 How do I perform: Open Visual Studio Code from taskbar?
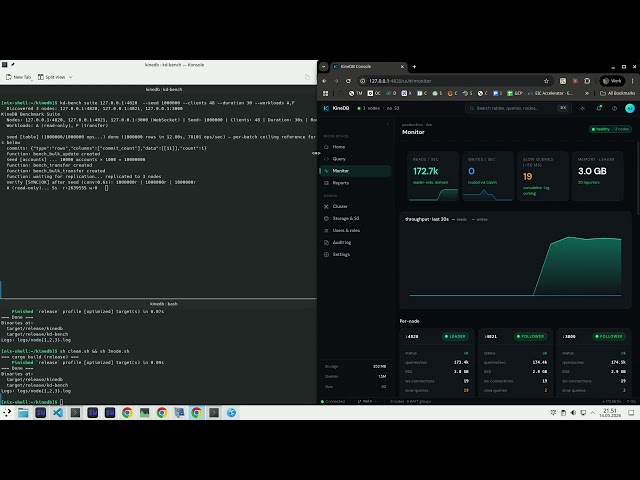pyautogui.click(x=58, y=413)
